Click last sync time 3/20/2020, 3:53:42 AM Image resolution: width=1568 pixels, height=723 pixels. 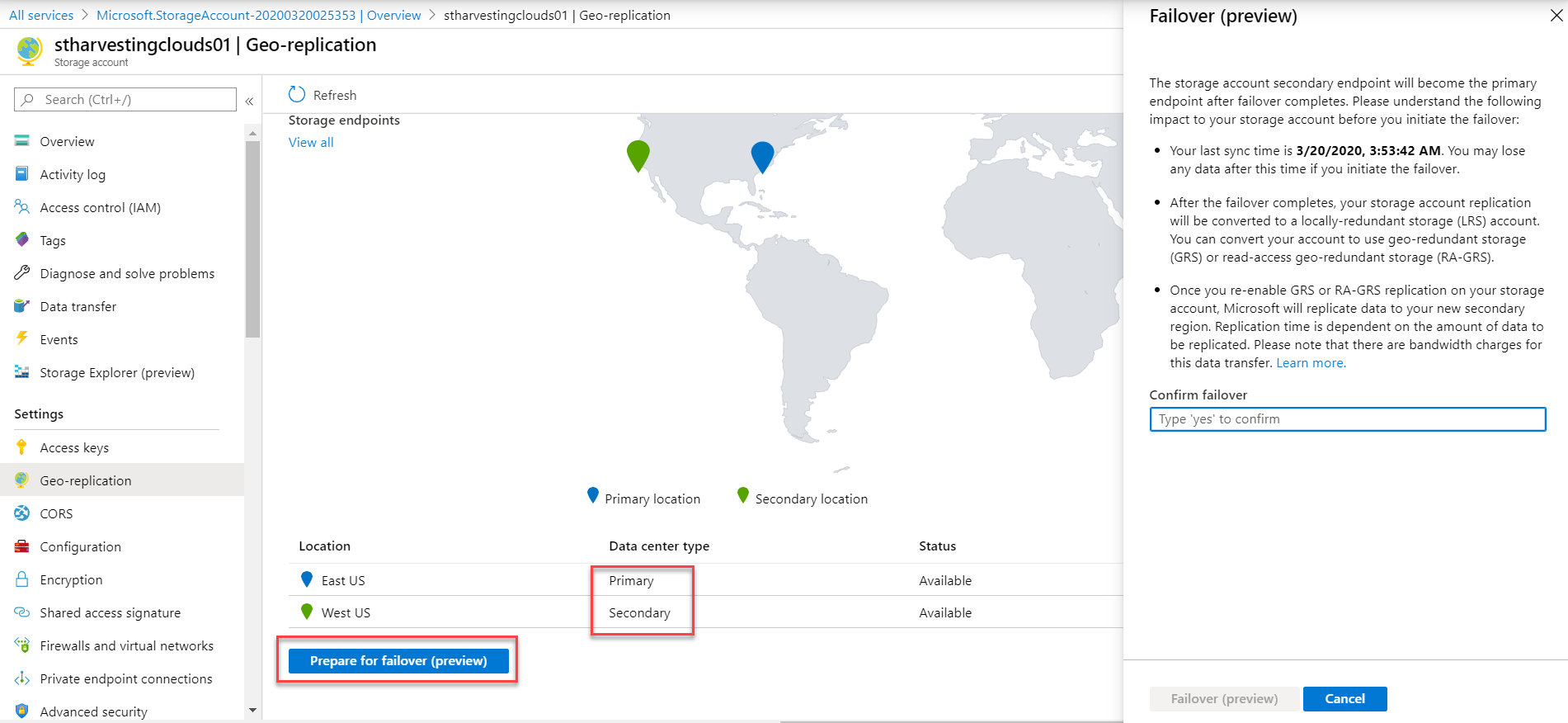click(x=1368, y=150)
